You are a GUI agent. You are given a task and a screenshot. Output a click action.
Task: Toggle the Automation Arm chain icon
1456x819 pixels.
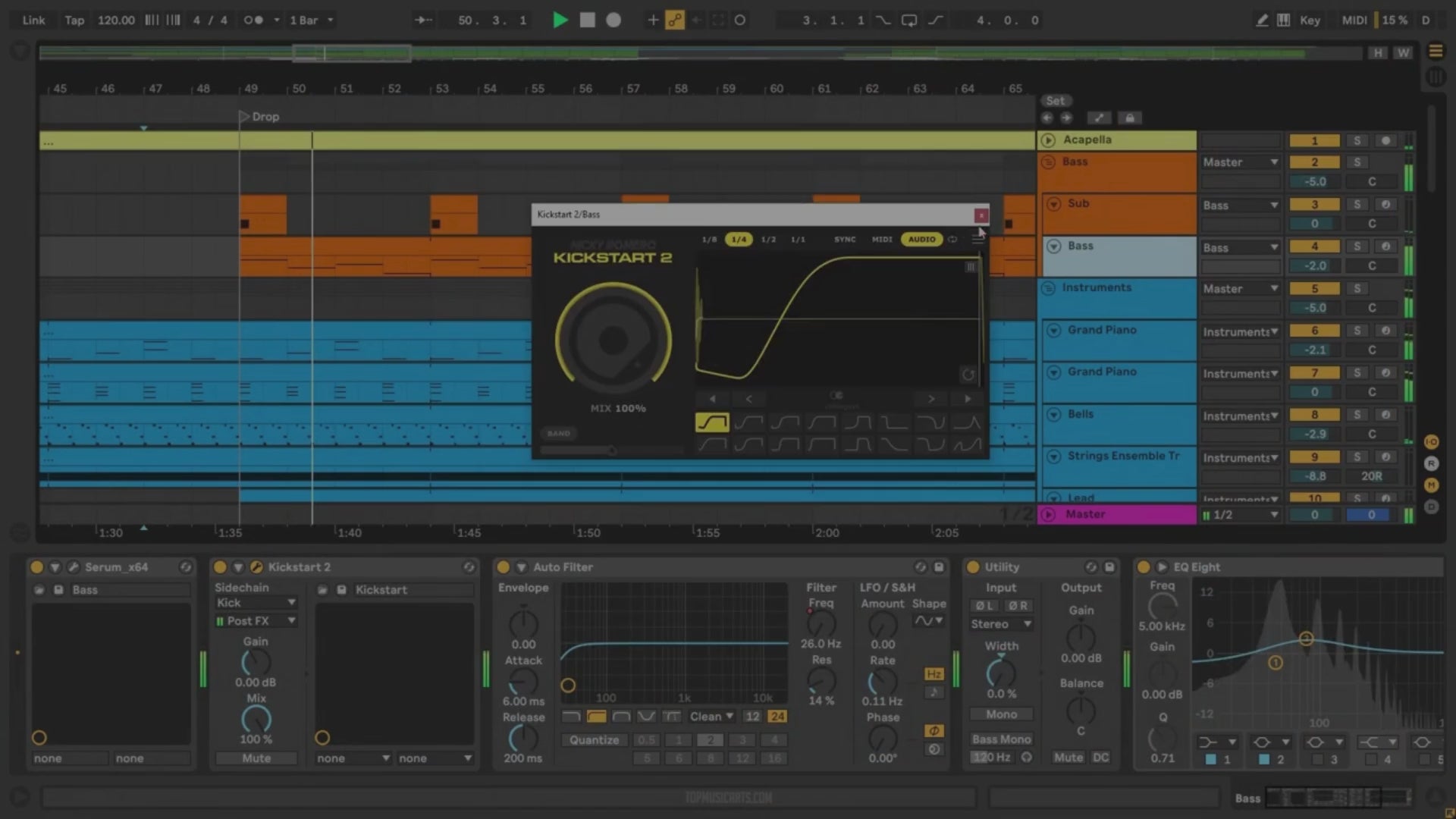[674, 20]
